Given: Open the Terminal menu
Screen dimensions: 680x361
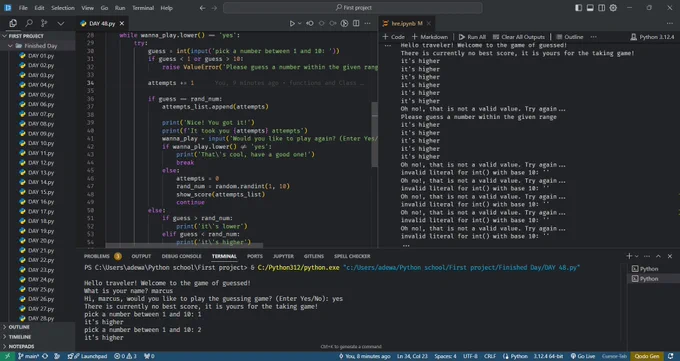Looking at the screenshot, I should (x=143, y=8).
